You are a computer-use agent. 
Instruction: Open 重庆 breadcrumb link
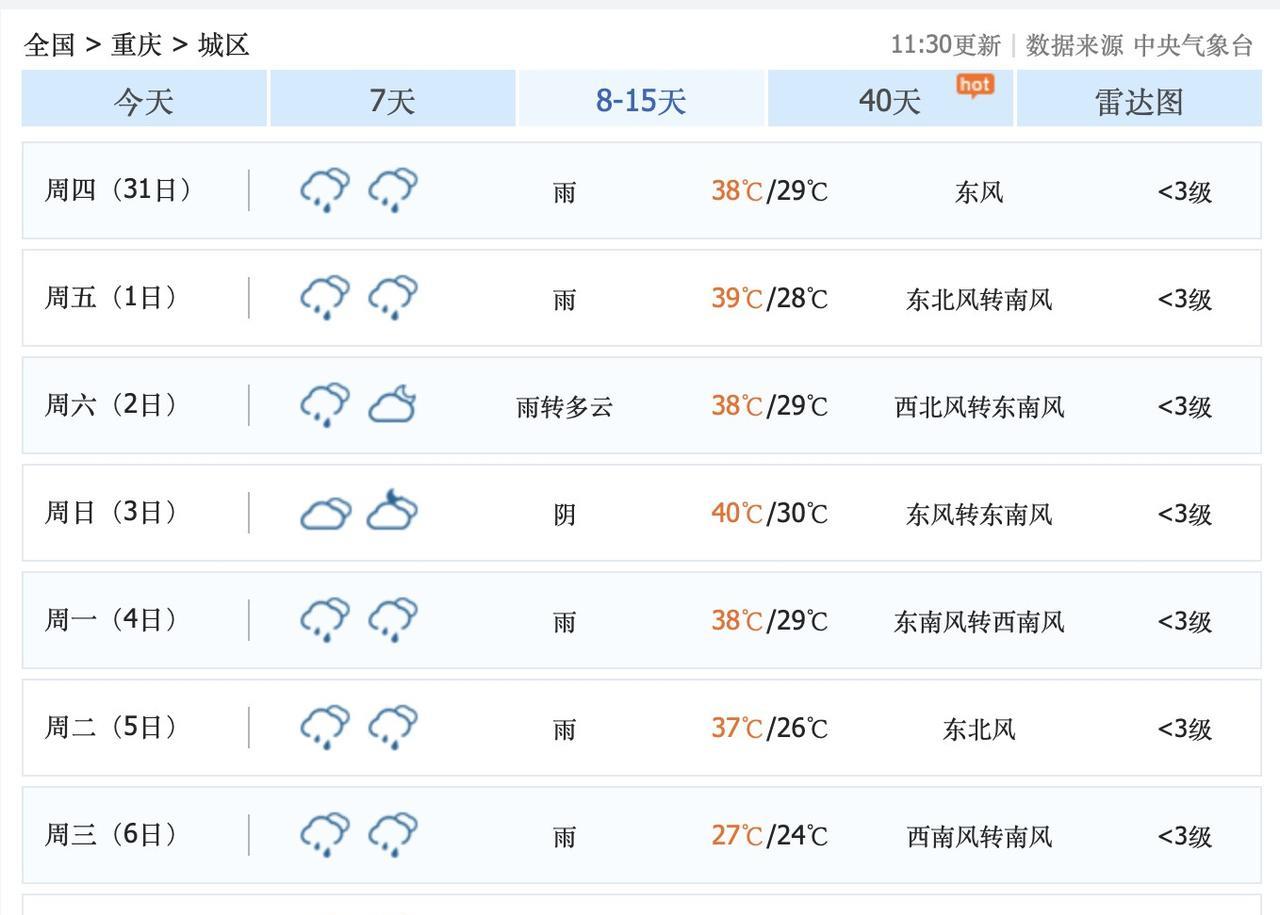pyautogui.click(x=136, y=45)
